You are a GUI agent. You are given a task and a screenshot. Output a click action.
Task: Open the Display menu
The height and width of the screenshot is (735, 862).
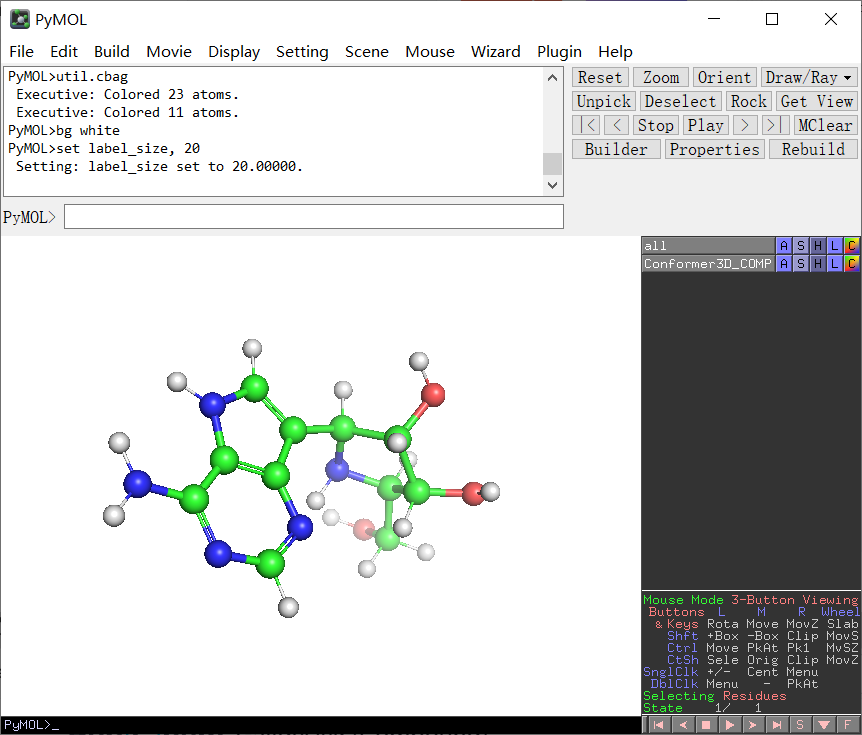(234, 52)
